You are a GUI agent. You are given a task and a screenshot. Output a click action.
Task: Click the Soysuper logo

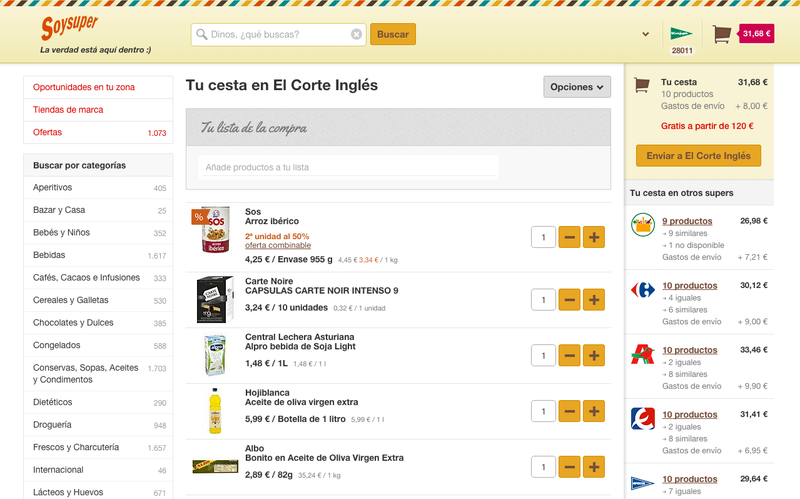pyautogui.click(x=69, y=27)
